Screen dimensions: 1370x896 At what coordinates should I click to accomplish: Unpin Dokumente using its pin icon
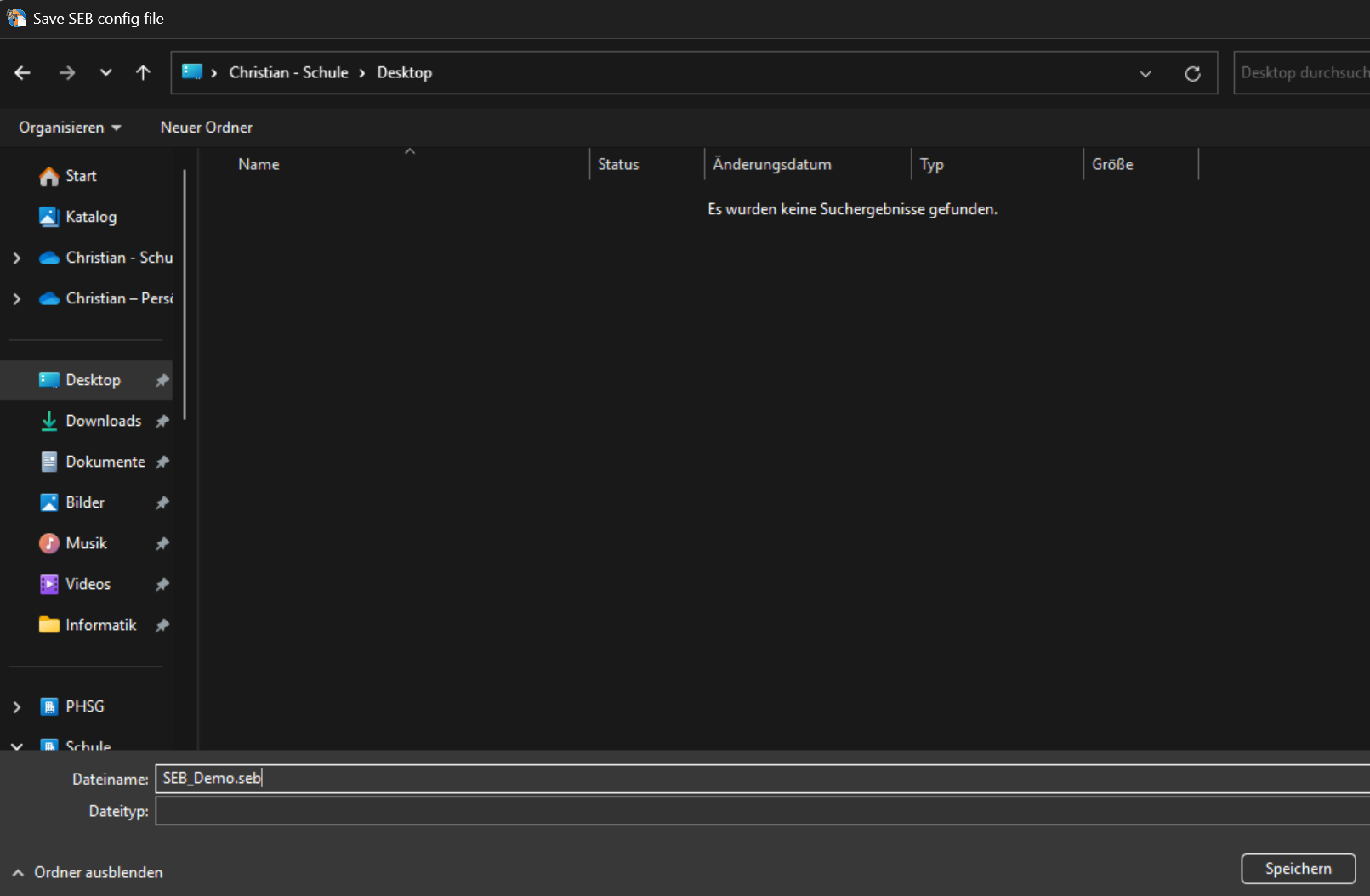point(162,462)
